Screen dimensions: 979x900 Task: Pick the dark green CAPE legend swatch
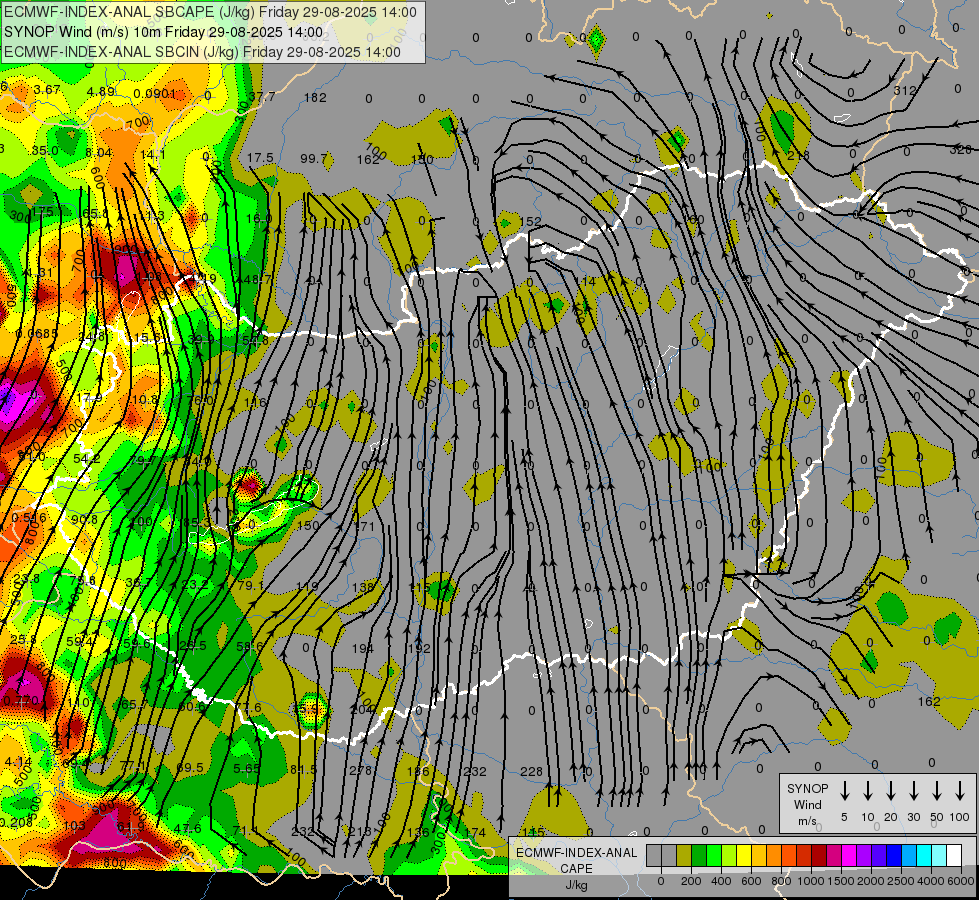699,855
